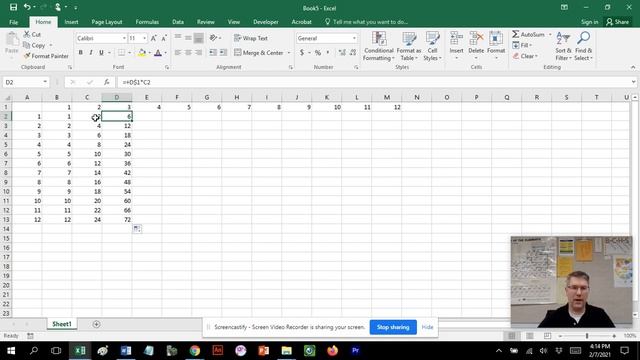The width and height of the screenshot is (640, 360).
Task: Expand the formula bar
Action: (633, 82)
